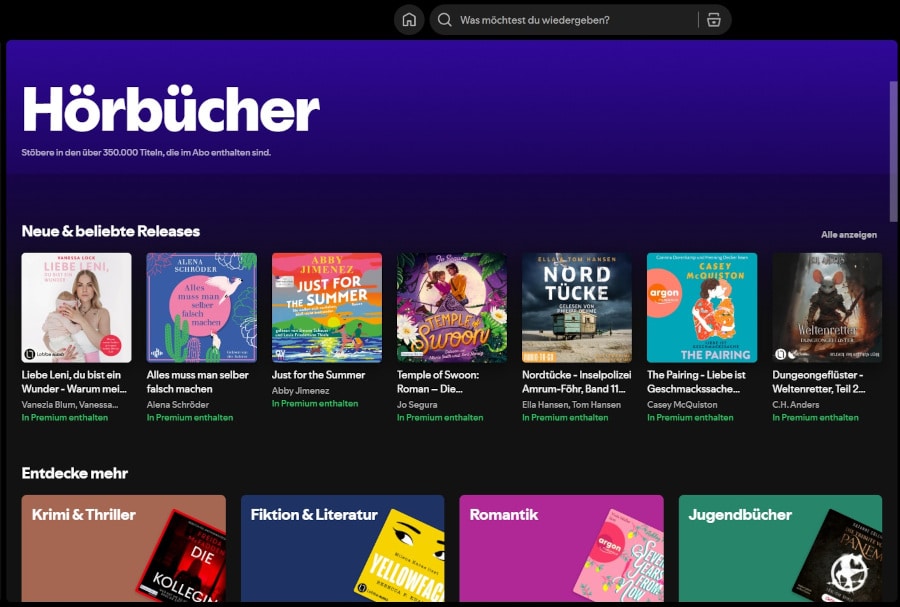Open 'Just for the Summer' cover art

click(327, 308)
